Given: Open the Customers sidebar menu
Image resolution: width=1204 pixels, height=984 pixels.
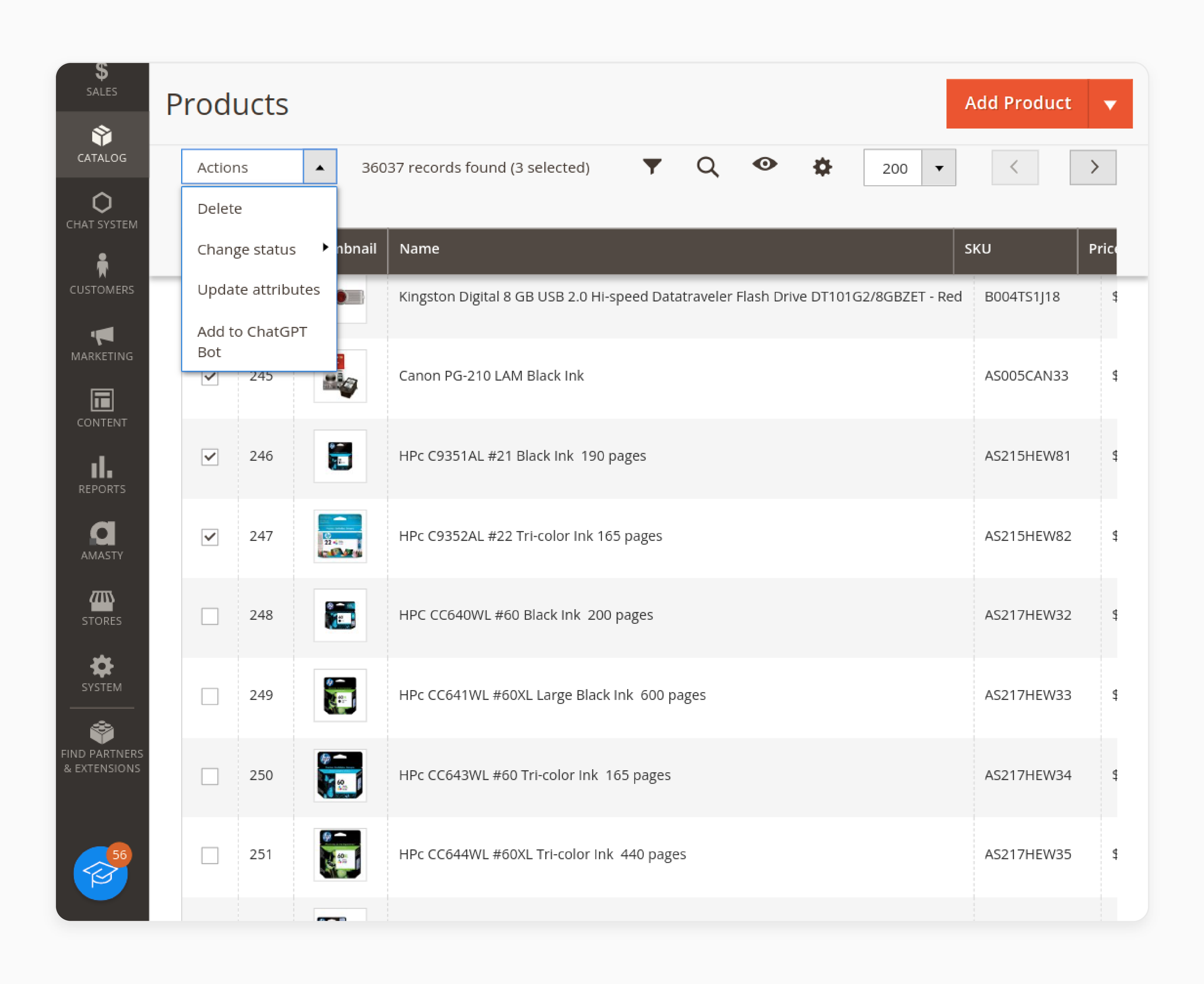Looking at the screenshot, I should [x=102, y=275].
